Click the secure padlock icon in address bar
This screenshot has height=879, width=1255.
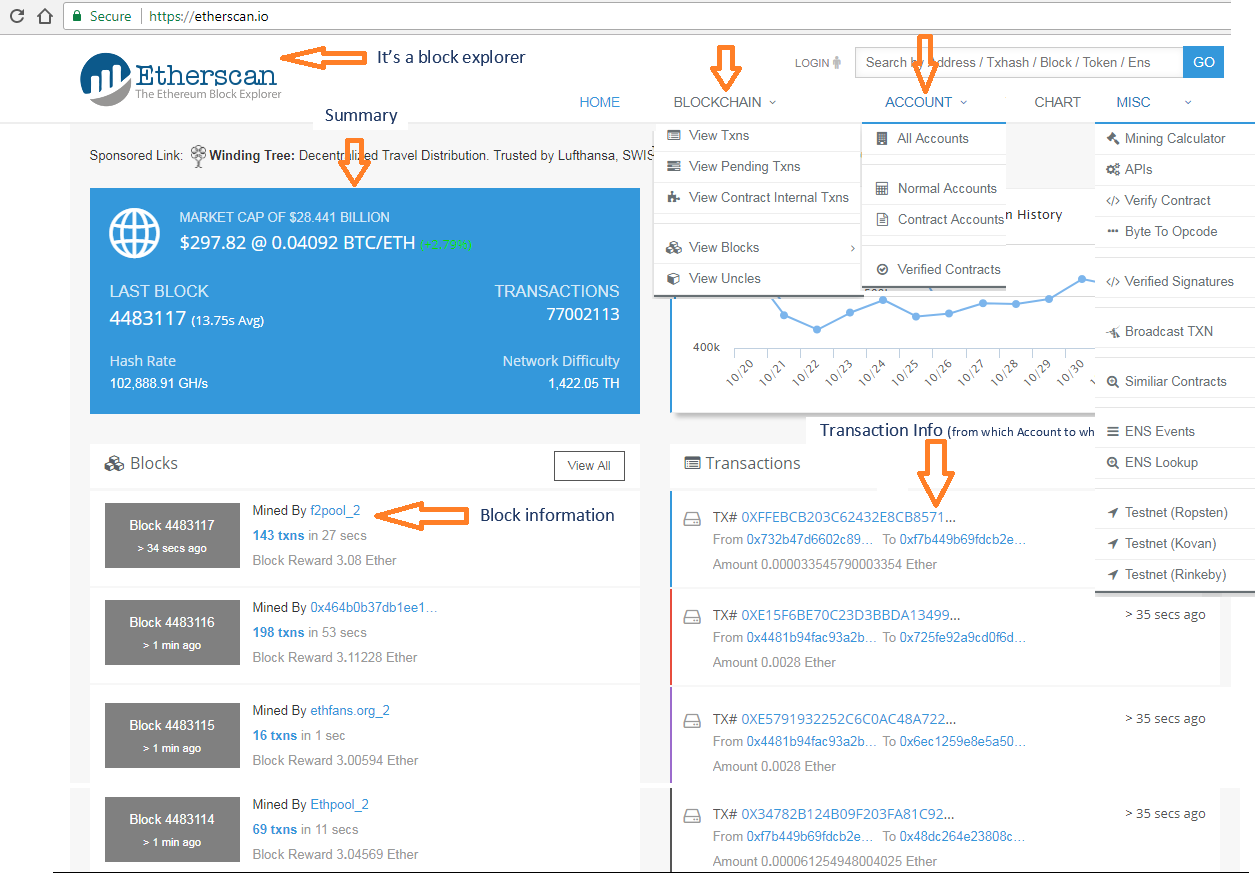[x=77, y=17]
